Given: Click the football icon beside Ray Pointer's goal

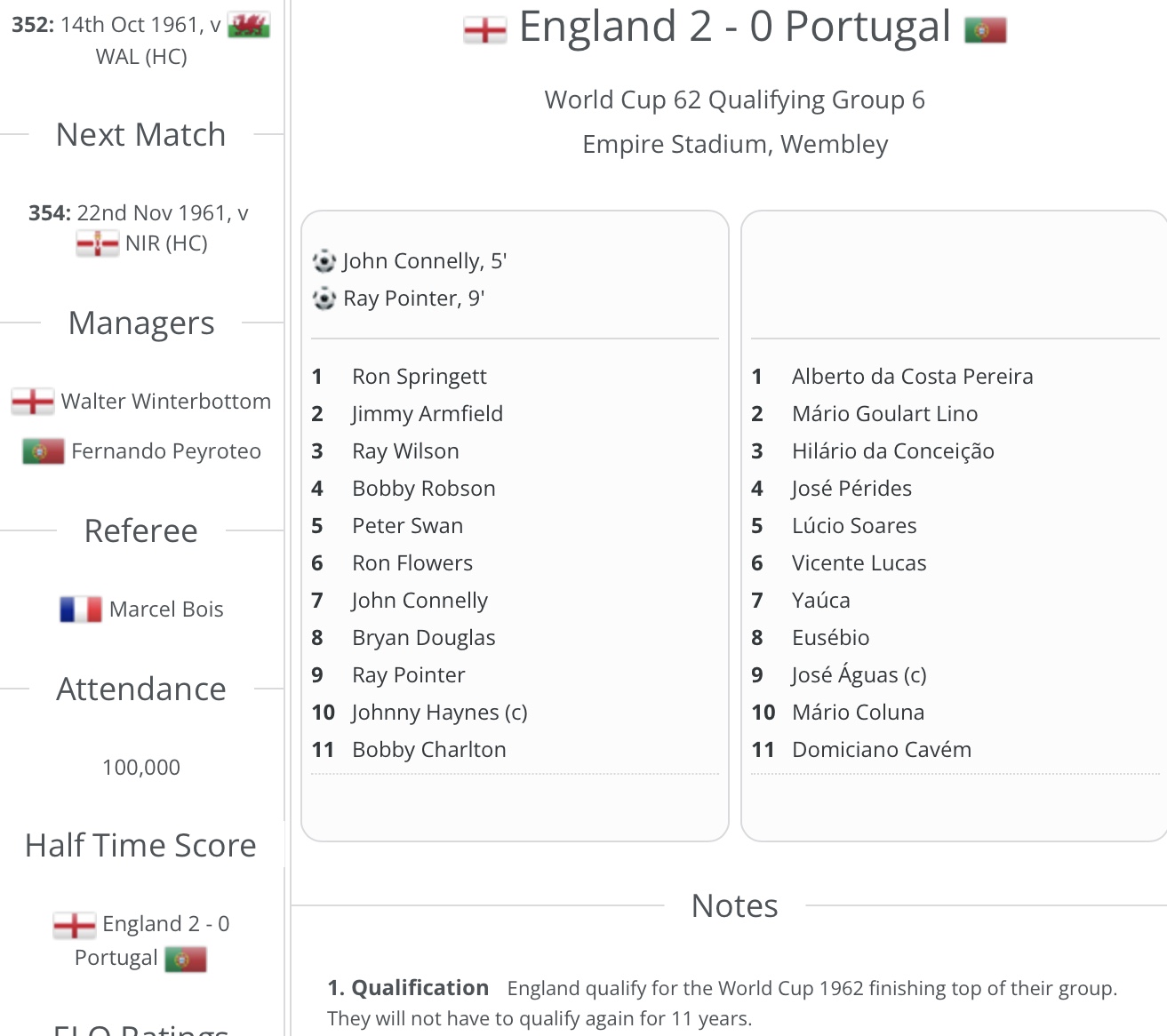Looking at the screenshot, I should 324,299.
